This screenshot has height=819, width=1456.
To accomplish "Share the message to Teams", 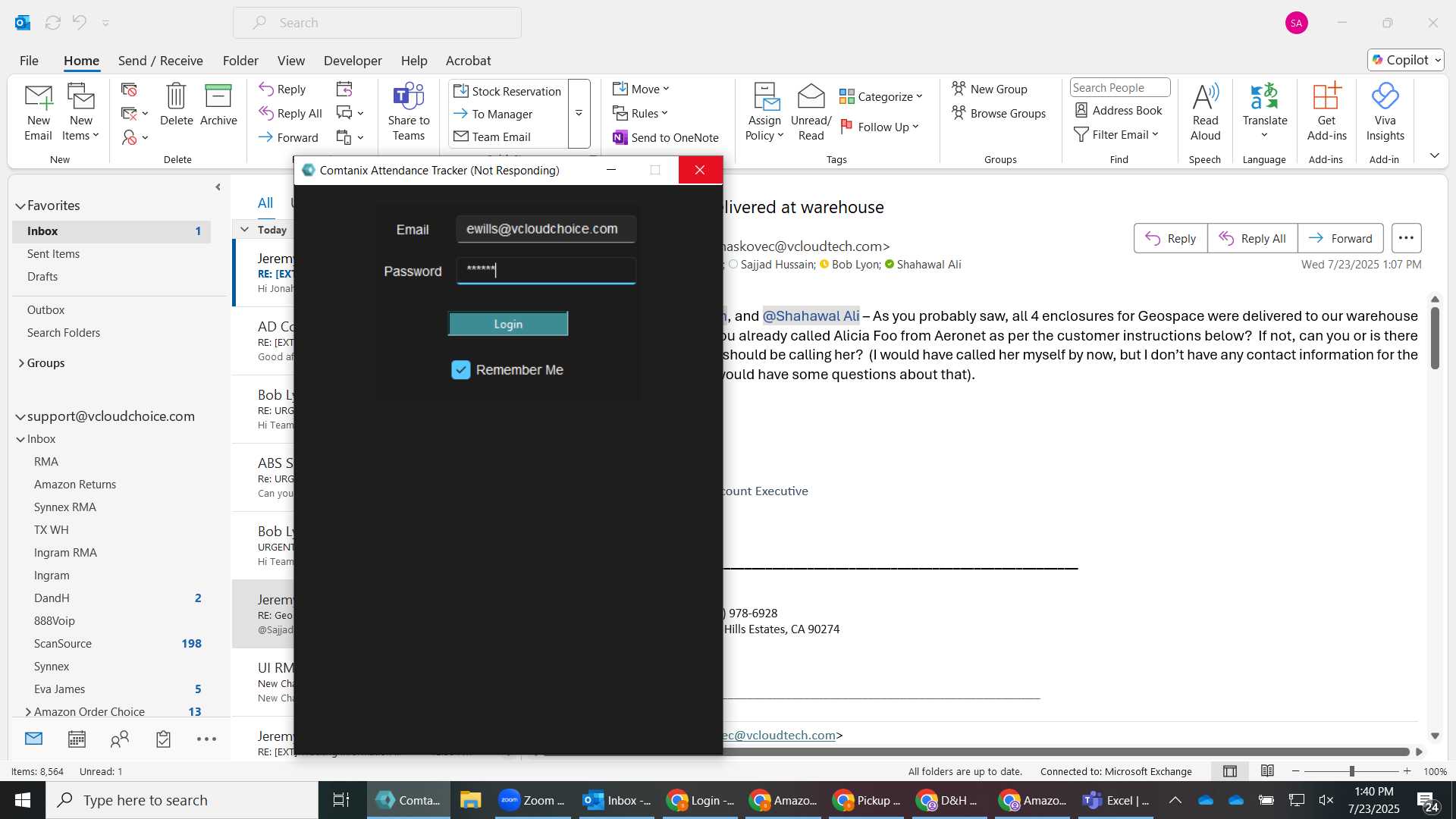I will point(409,111).
